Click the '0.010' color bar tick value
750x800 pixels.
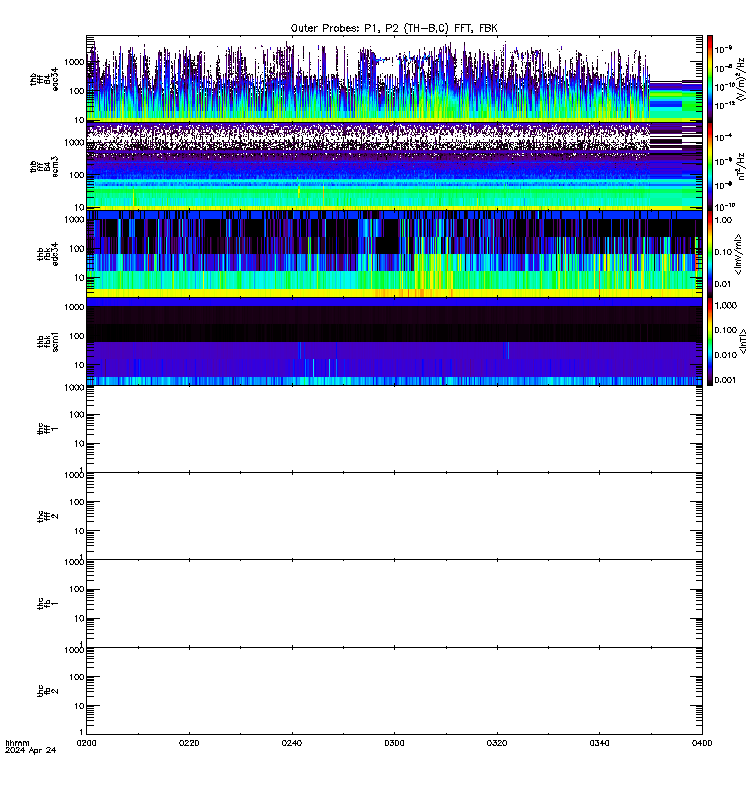(726, 355)
